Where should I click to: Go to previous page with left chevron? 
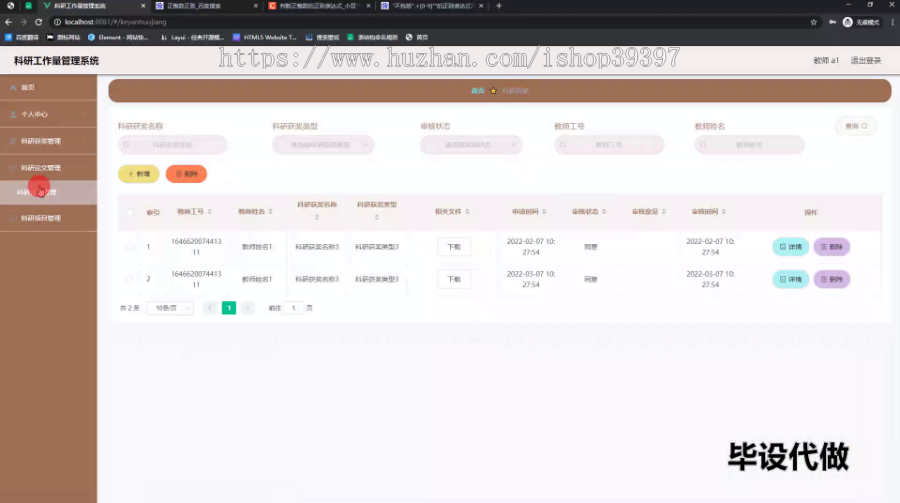pos(210,308)
